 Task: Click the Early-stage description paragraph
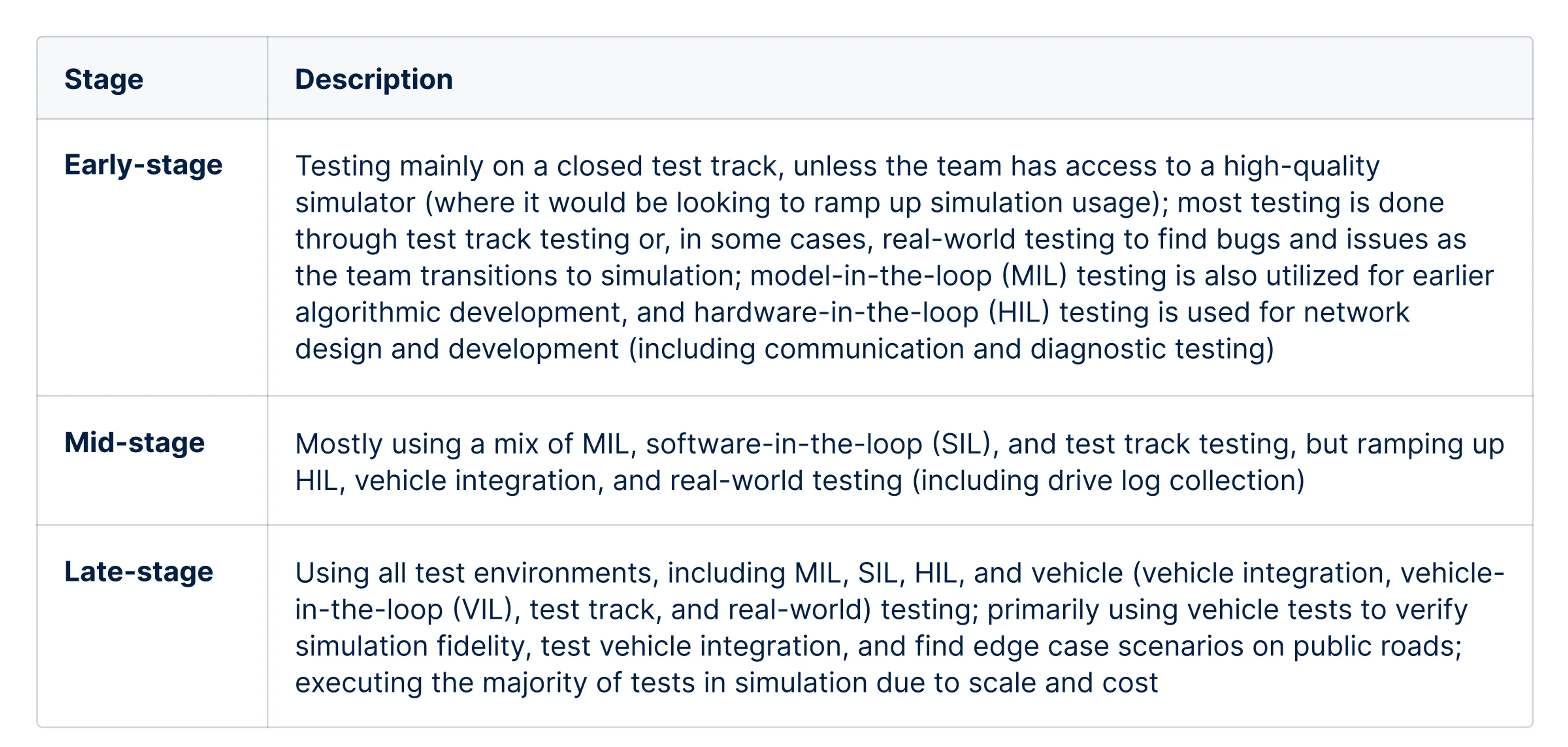895,257
